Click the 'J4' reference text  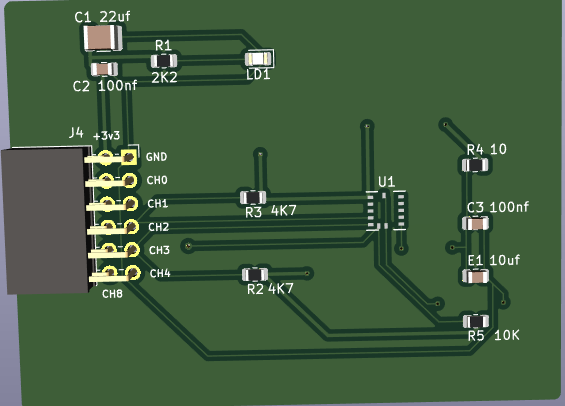click(76, 133)
